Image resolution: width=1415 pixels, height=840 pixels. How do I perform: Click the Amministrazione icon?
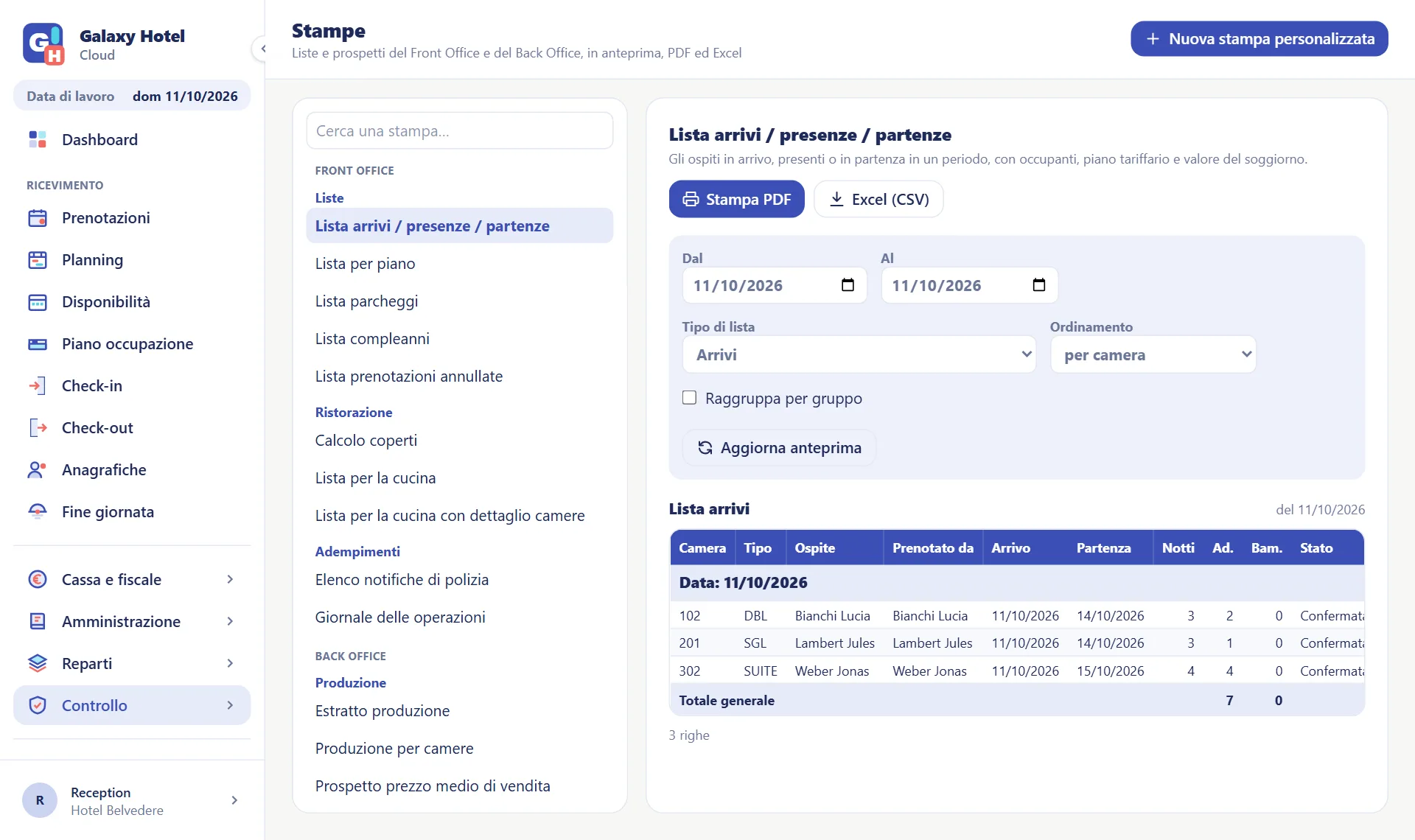tap(38, 621)
